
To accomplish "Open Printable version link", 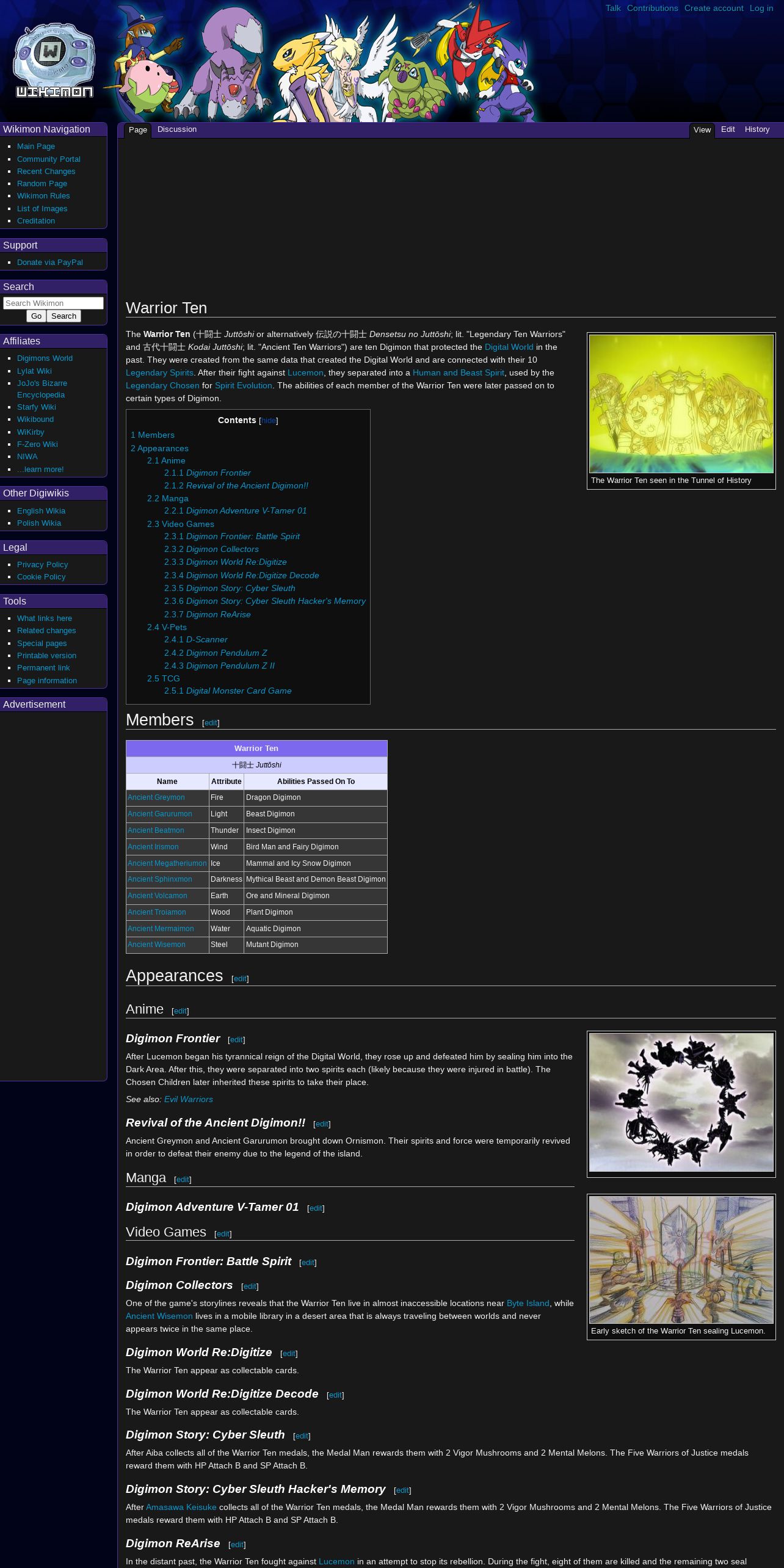I will click(46, 656).
